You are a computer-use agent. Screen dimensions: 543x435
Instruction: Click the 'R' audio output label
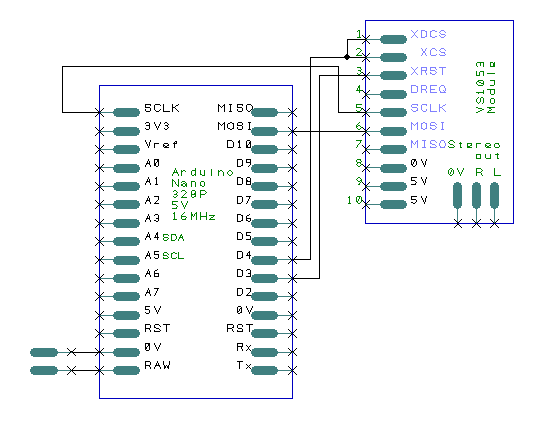click(479, 172)
